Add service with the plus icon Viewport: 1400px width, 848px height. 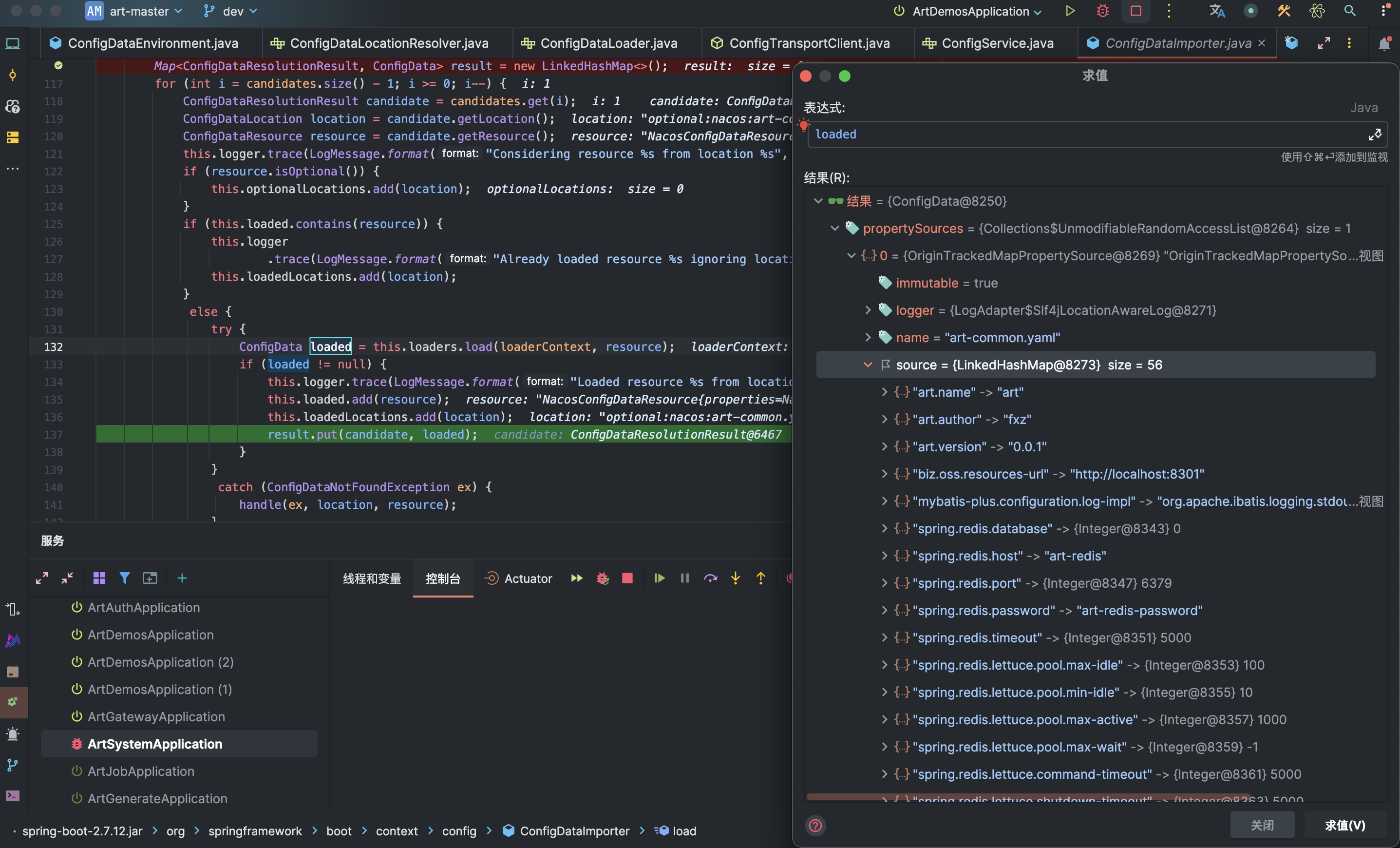[x=182, y=578]
